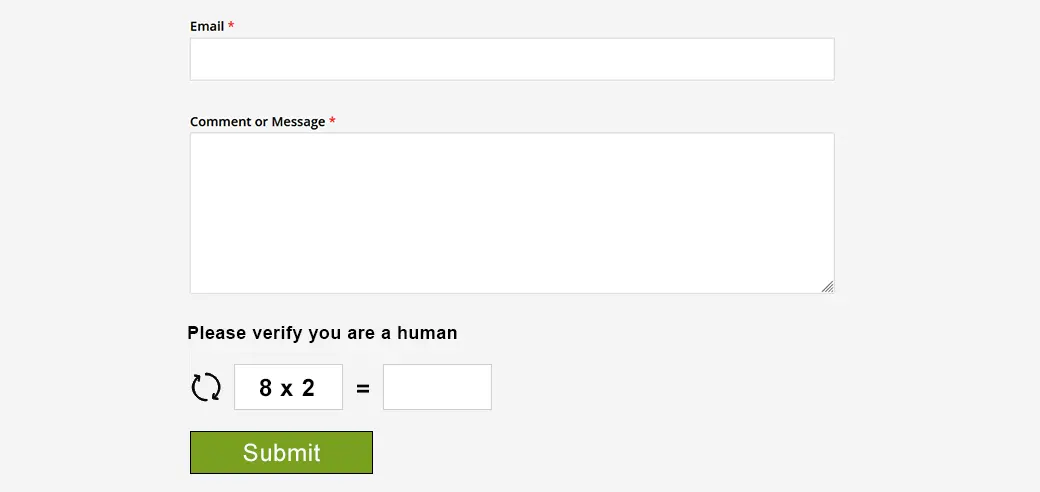1040x492 pixels.
Task: Click the word 'human' in heading
Action: click(427, 332)
